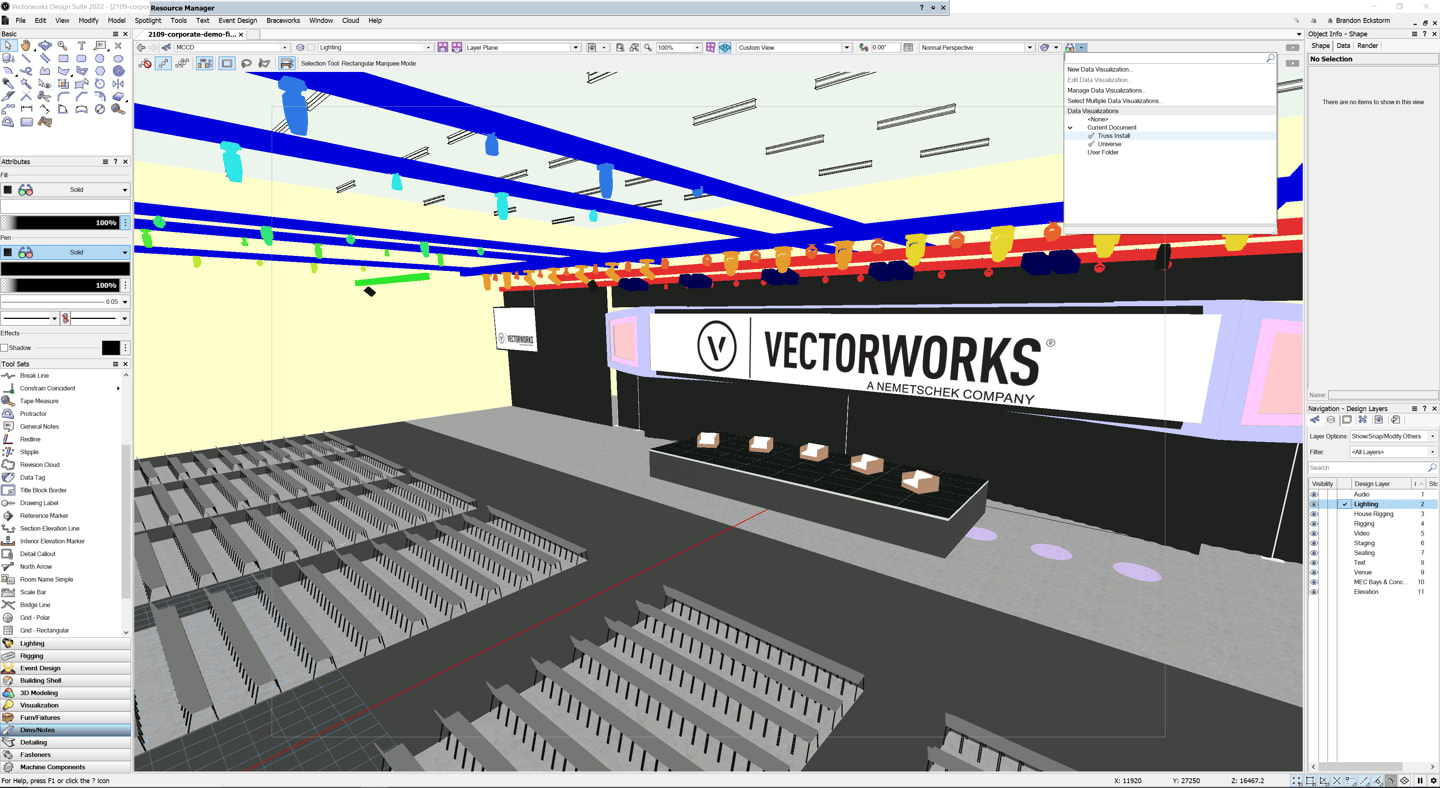Open the Spotlight menu
Image resolution: width=1440 pixels, height=788 pixels.
point(148,20)
